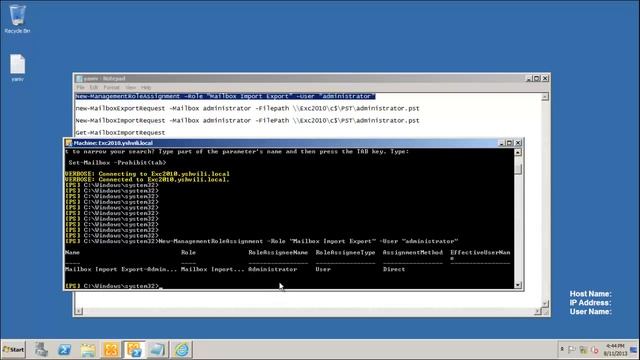The height and width of the screenshot is (360, 640).
Task: Show hidden system tray icons
Action: (562, 350)
